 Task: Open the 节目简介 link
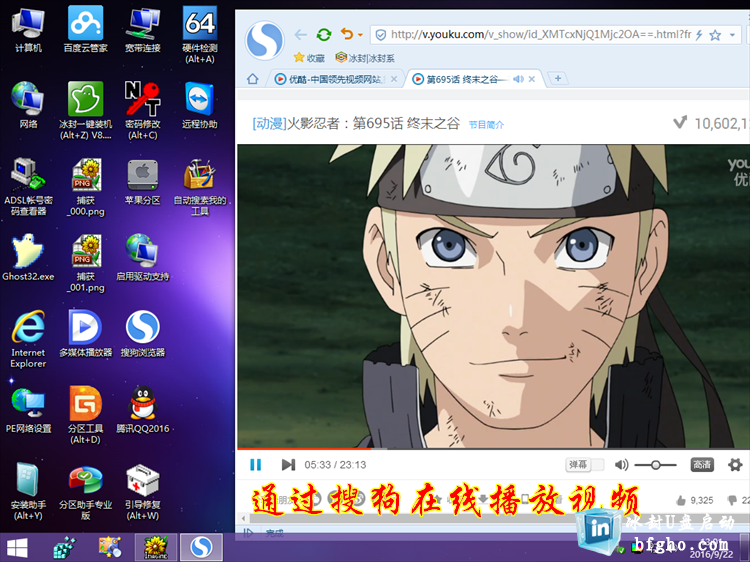tap(486, 124)
